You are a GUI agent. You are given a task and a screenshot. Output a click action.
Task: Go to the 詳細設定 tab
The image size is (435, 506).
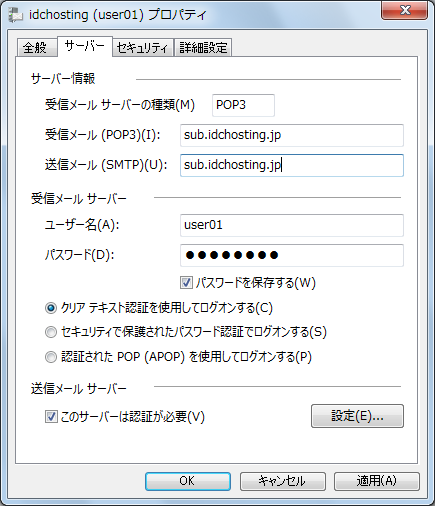(203, 47)
